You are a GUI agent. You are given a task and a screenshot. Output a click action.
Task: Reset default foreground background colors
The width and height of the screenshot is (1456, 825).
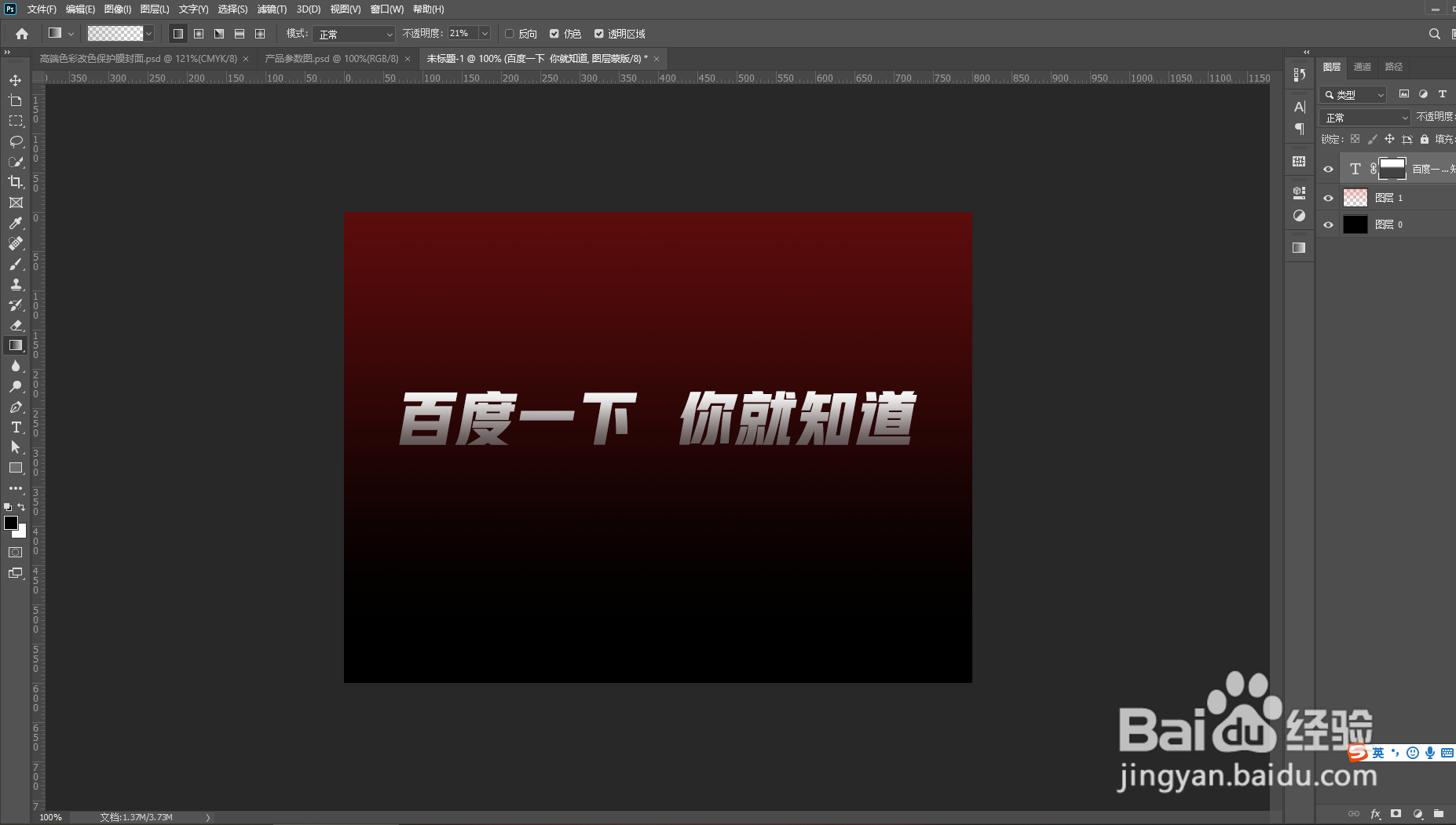click(x=8, y=507)
